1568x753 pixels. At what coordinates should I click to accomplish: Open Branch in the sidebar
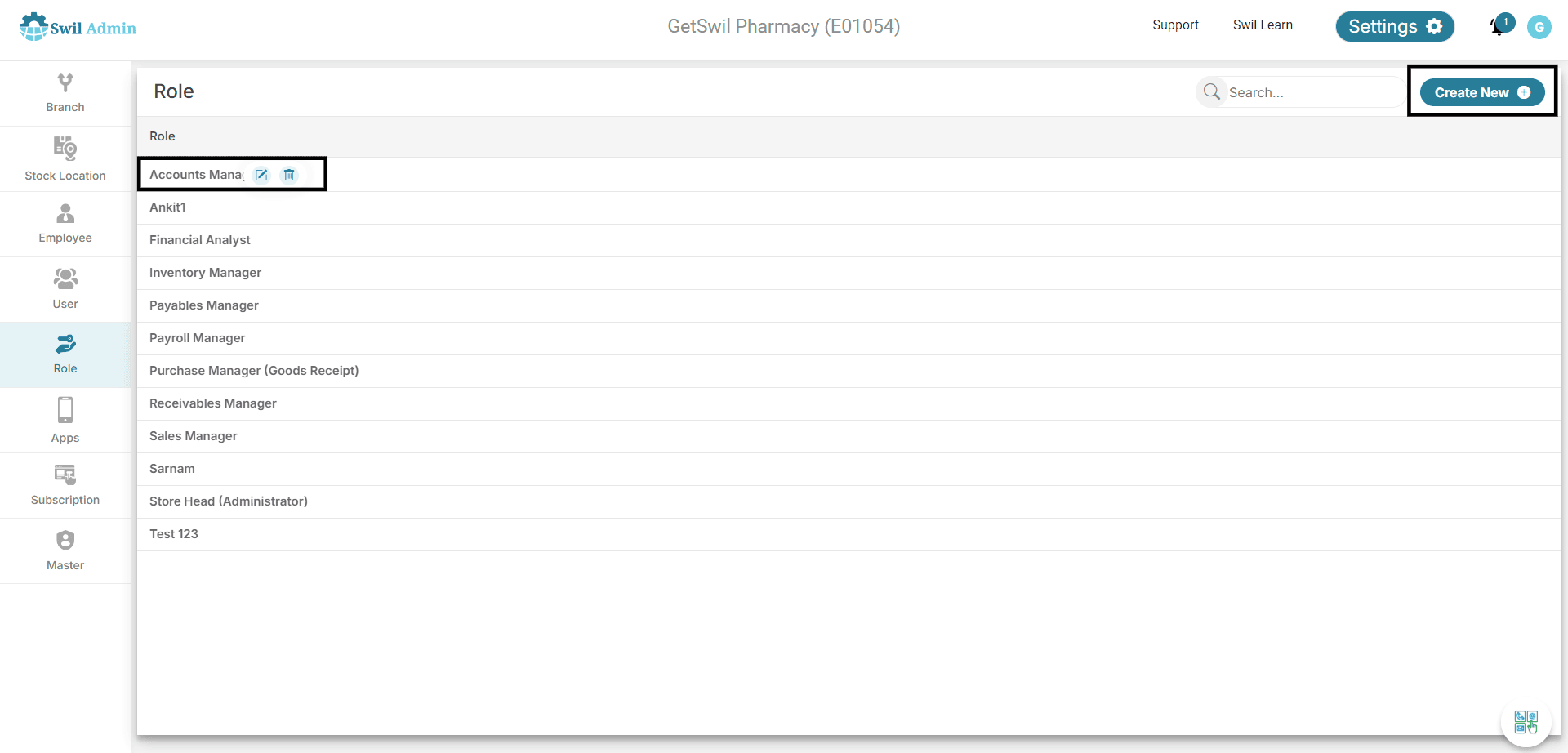point(65,93)
